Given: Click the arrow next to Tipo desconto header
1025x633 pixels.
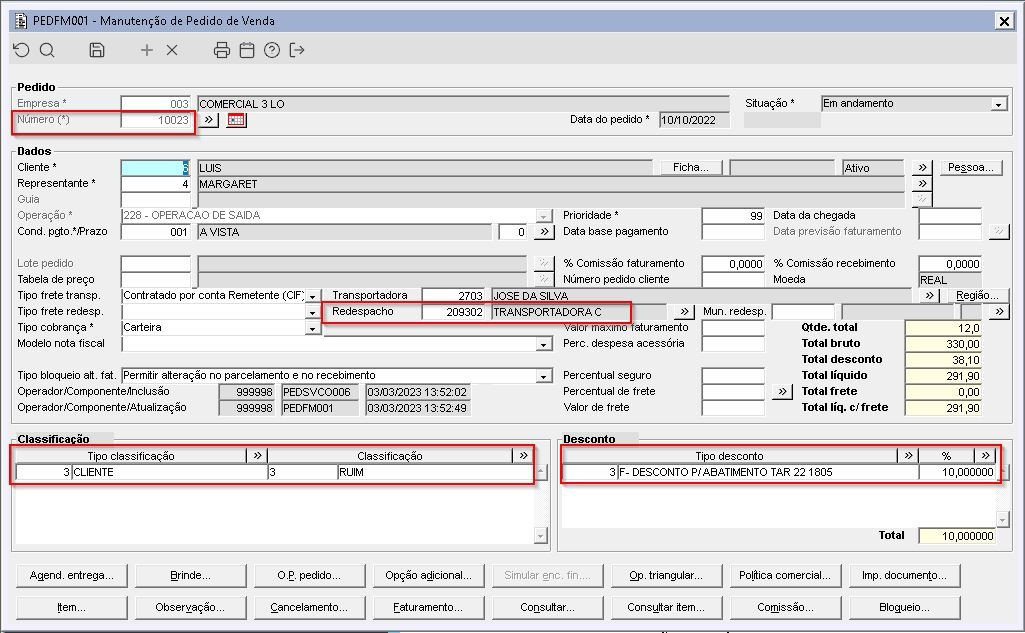Looking at the screenshot, I should pyautogui.click(x=908, y=455).
